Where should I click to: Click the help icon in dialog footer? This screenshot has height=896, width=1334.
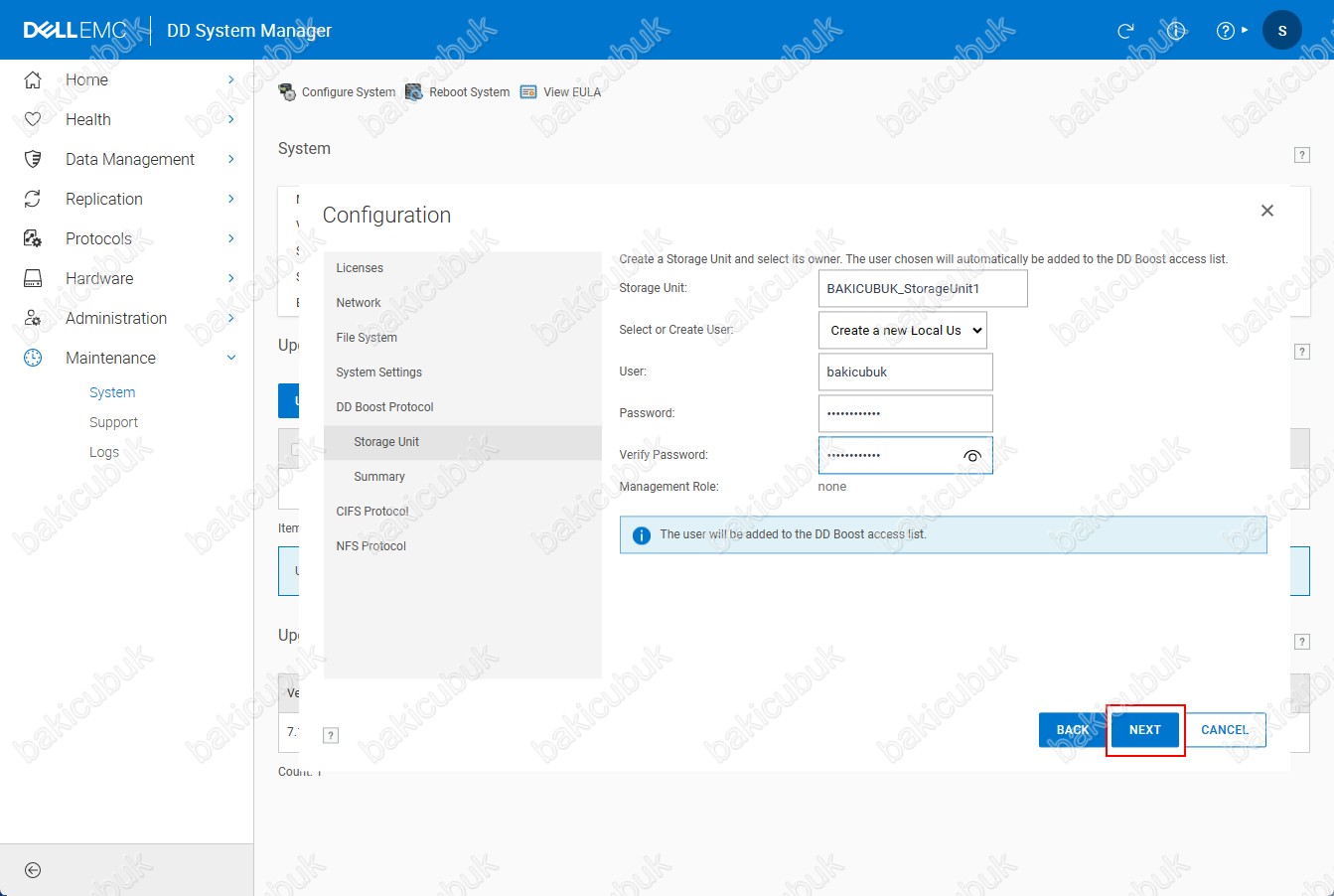coord(332,735)
